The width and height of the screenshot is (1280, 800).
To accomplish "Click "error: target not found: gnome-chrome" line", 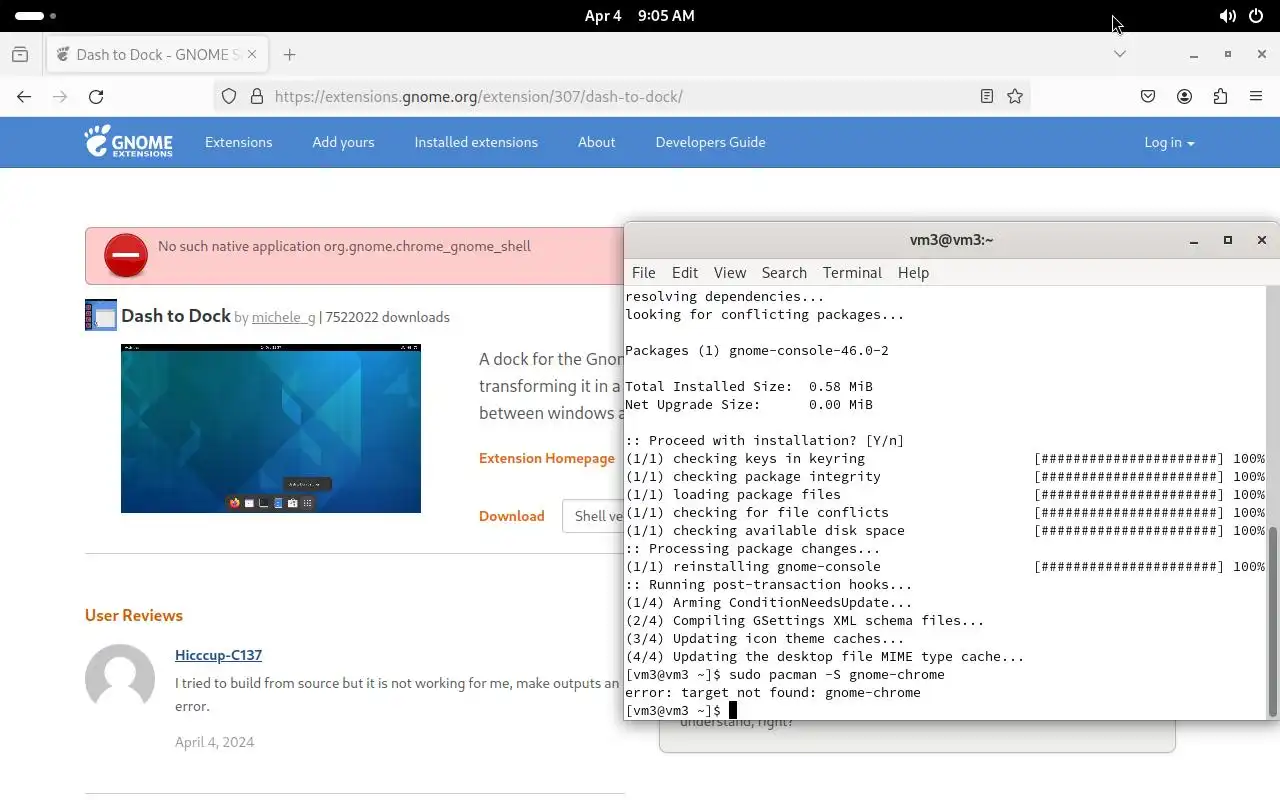I will pyautogui.click(x=773, y=693).
